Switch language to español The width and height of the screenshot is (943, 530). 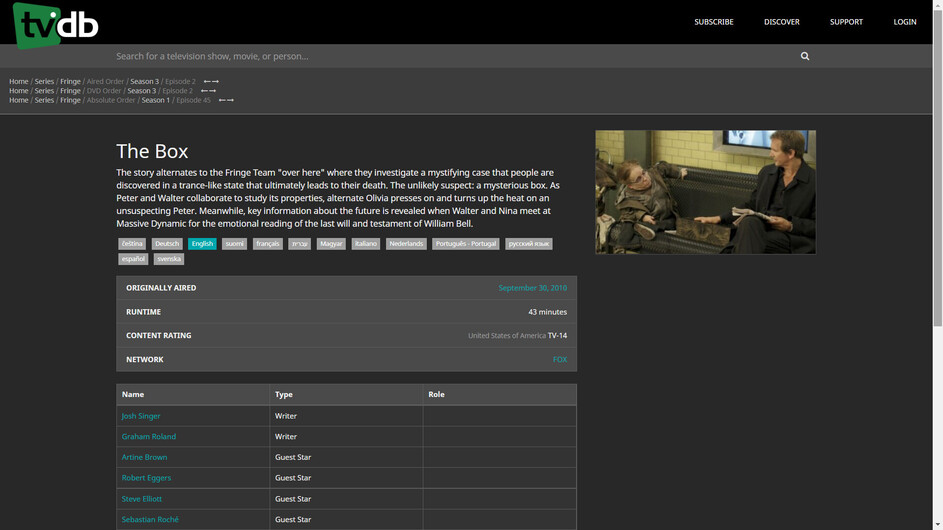(x=133, y=259)
